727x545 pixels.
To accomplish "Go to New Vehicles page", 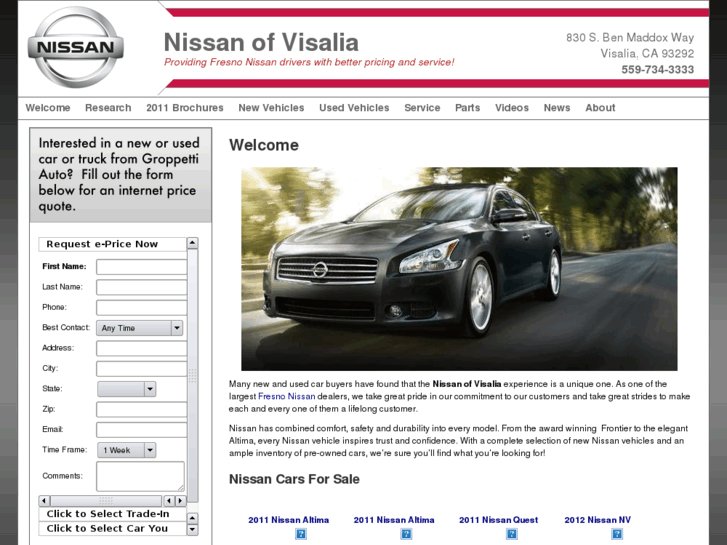I will pos(271,108).
